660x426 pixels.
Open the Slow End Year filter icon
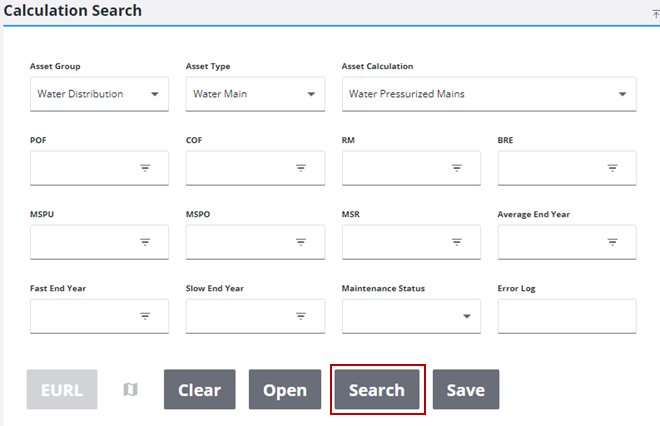(x=301, y=316)
